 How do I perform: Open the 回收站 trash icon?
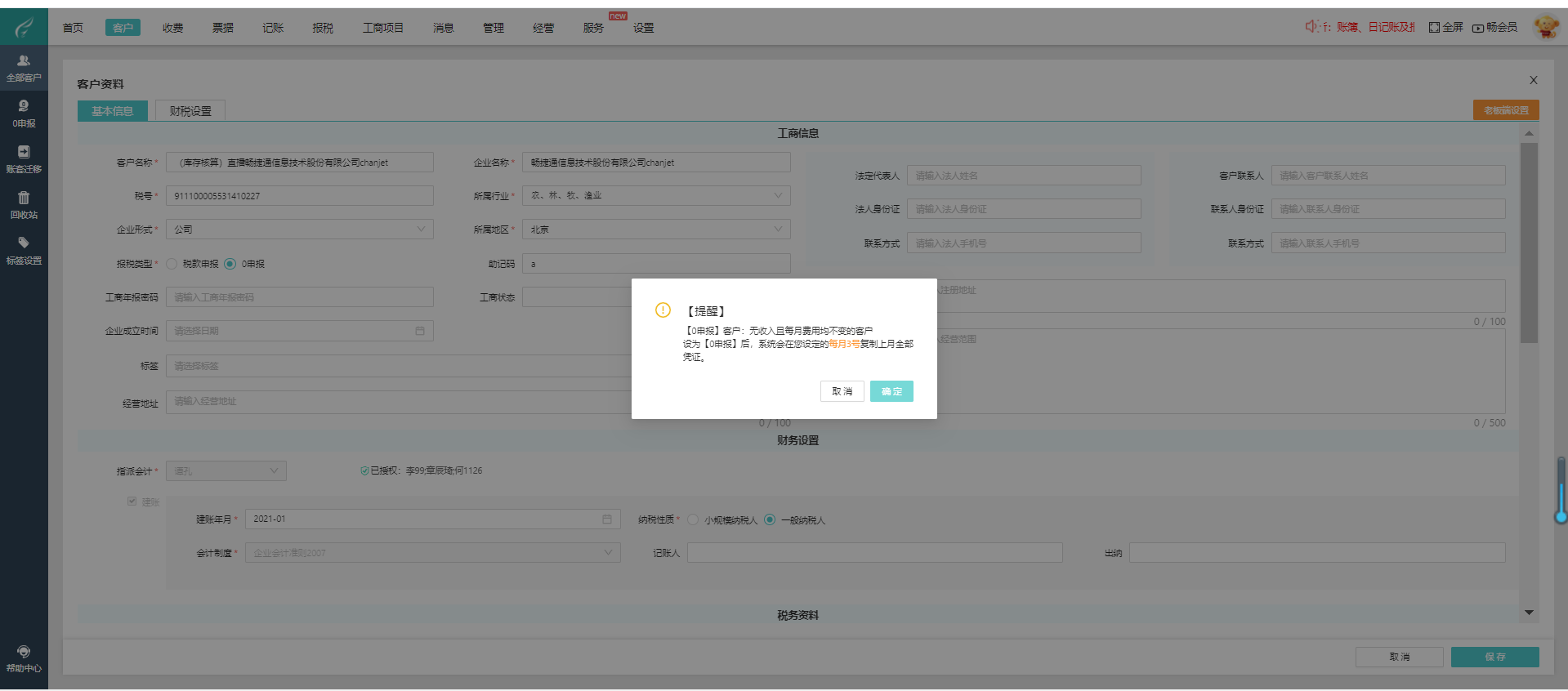(24, 198)
